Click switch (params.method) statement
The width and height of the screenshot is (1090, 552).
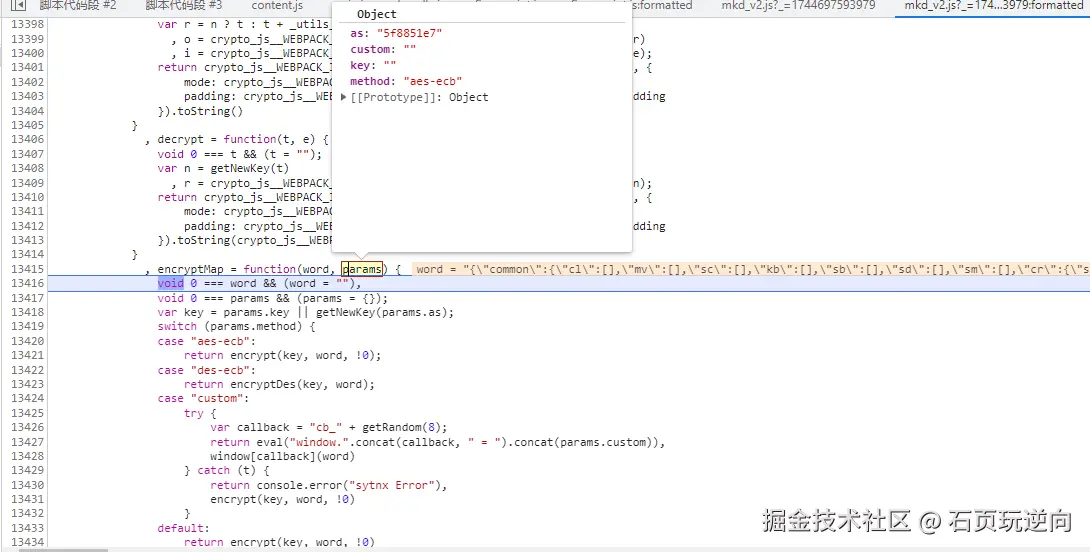(236, 327)
